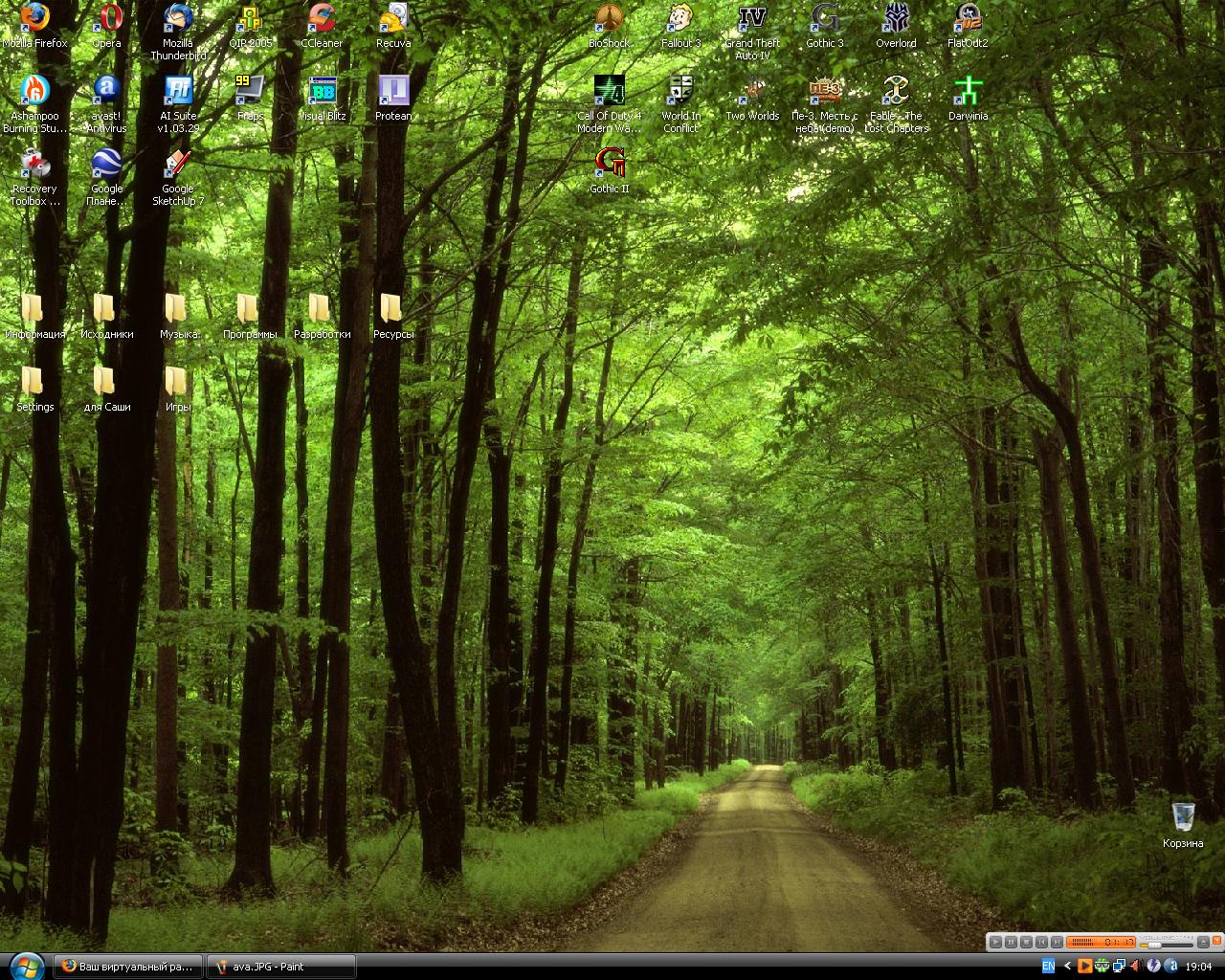Select the Музыка folder on desktop
The image size is (1225, 980).
coord(178,310)
